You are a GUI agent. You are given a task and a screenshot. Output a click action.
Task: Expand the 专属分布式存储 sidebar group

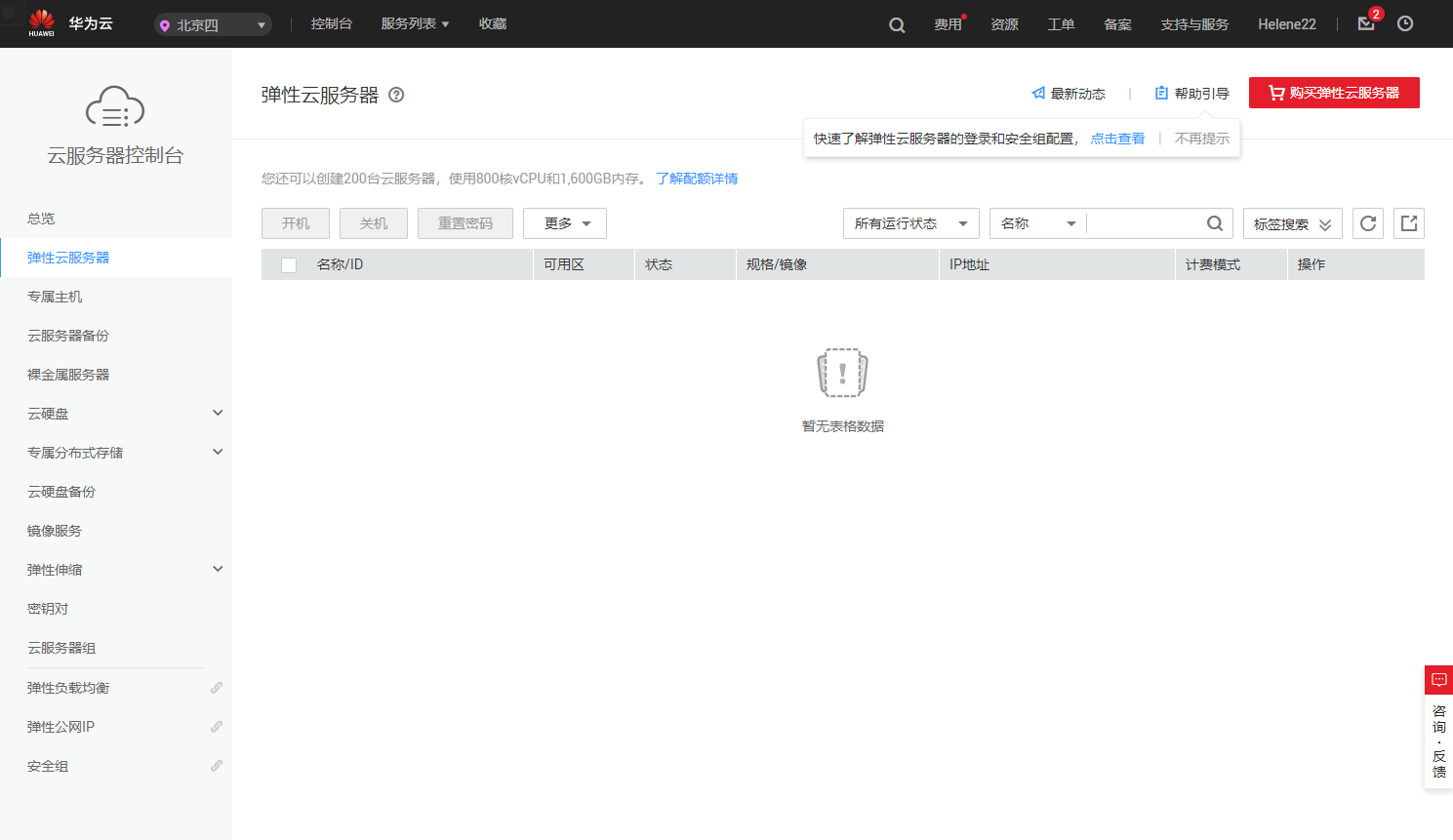pos(218,453)
